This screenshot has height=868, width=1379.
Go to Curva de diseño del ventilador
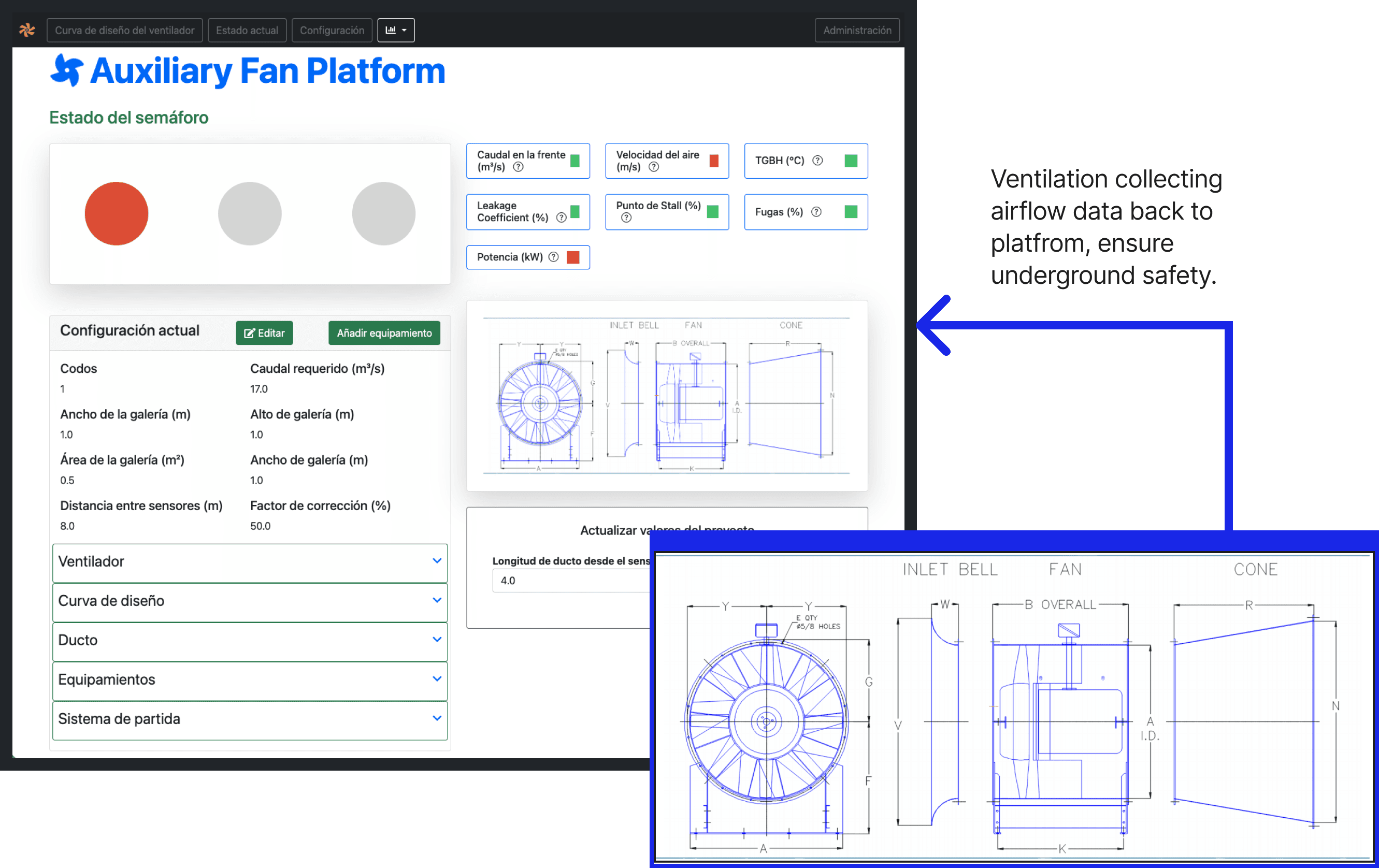[124, 31]
